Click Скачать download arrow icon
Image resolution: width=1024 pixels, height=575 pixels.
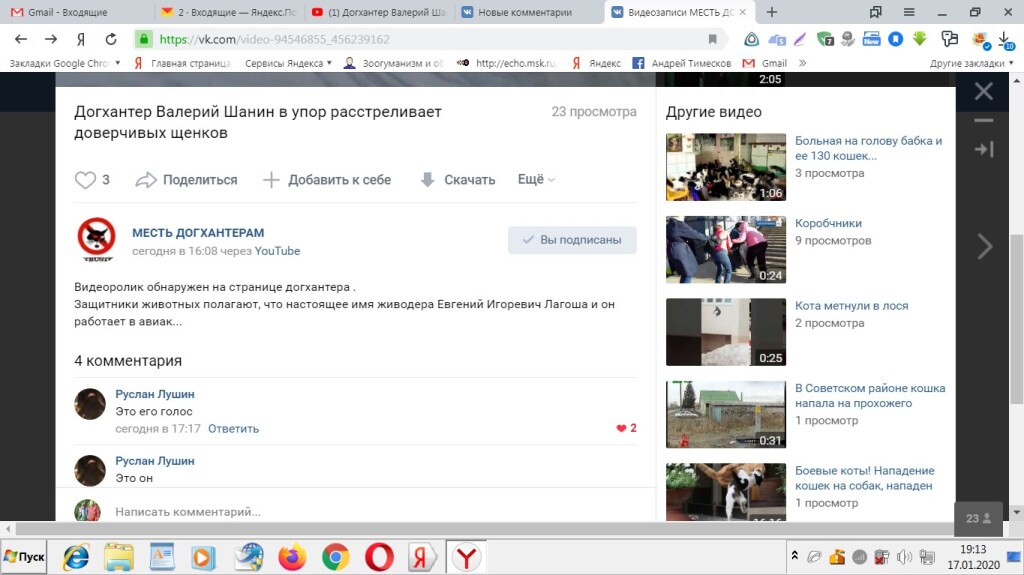pos(428,180)
